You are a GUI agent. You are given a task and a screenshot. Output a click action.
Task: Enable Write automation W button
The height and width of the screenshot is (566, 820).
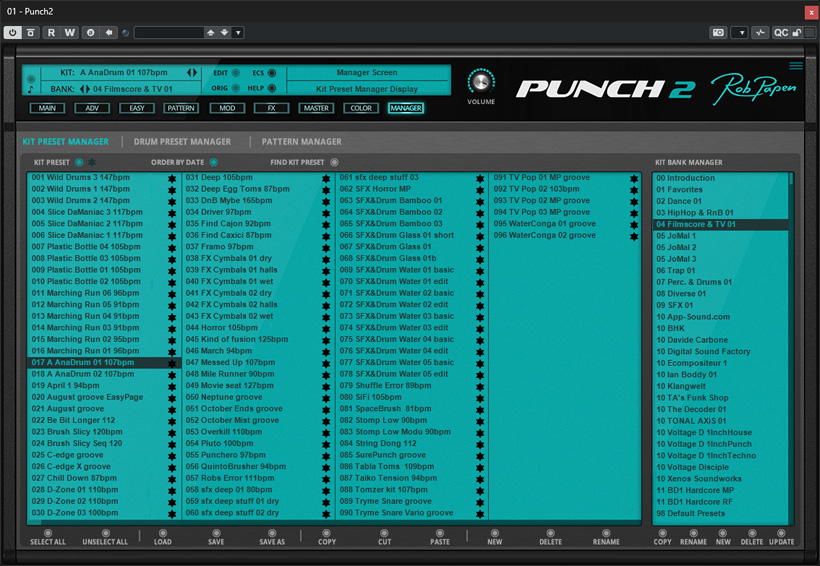(69, 32)
